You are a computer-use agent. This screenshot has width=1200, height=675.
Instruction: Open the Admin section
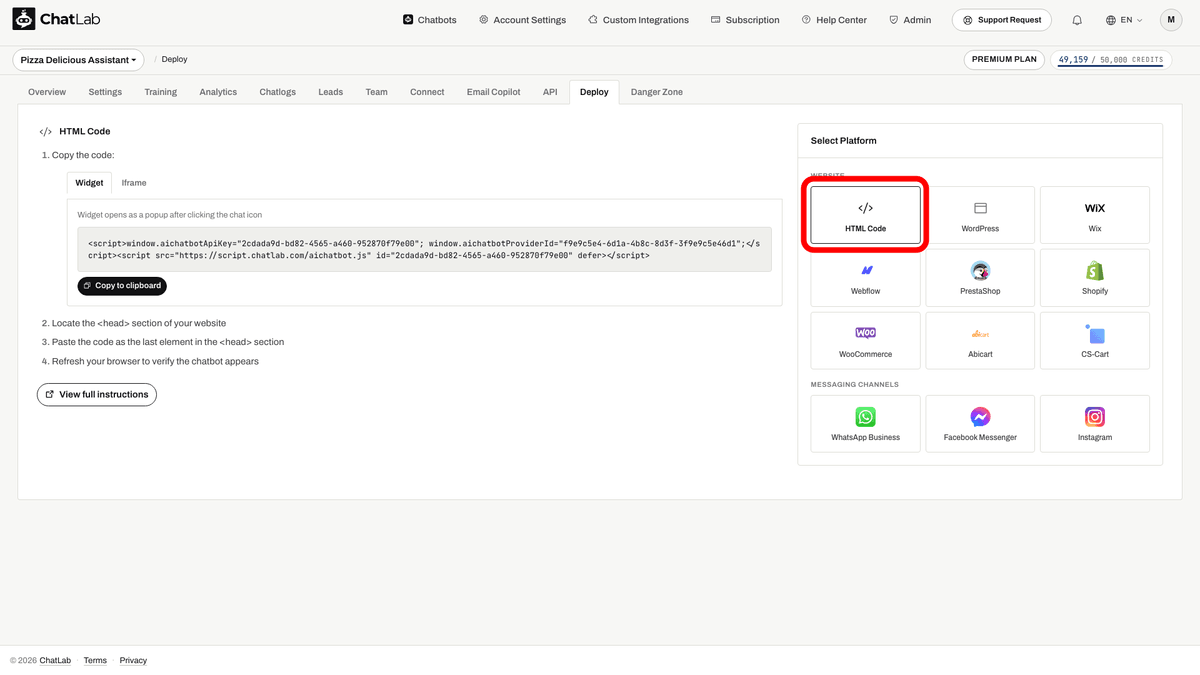point(909,20)
